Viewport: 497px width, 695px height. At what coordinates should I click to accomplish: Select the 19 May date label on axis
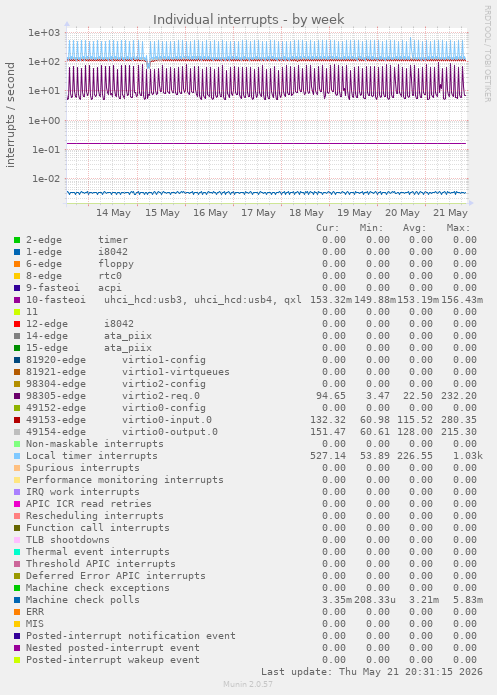[354, 213]
